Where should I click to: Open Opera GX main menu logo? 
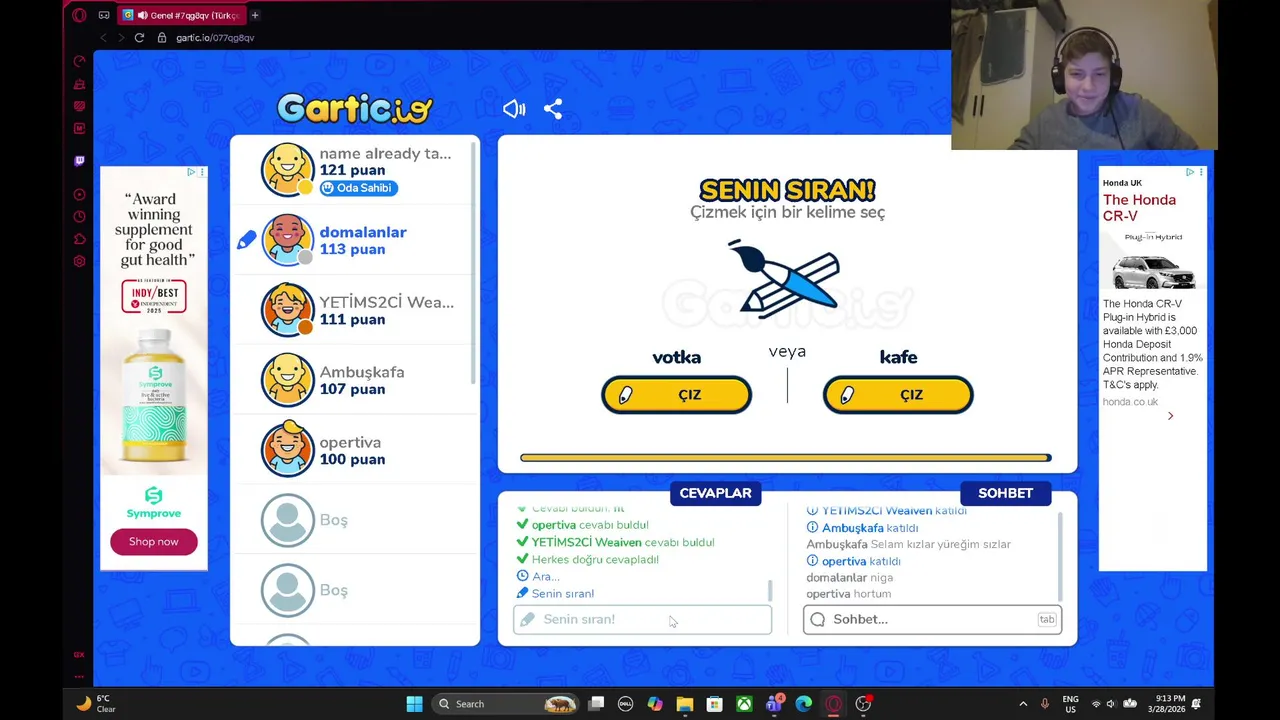click(x=79, y=15)
